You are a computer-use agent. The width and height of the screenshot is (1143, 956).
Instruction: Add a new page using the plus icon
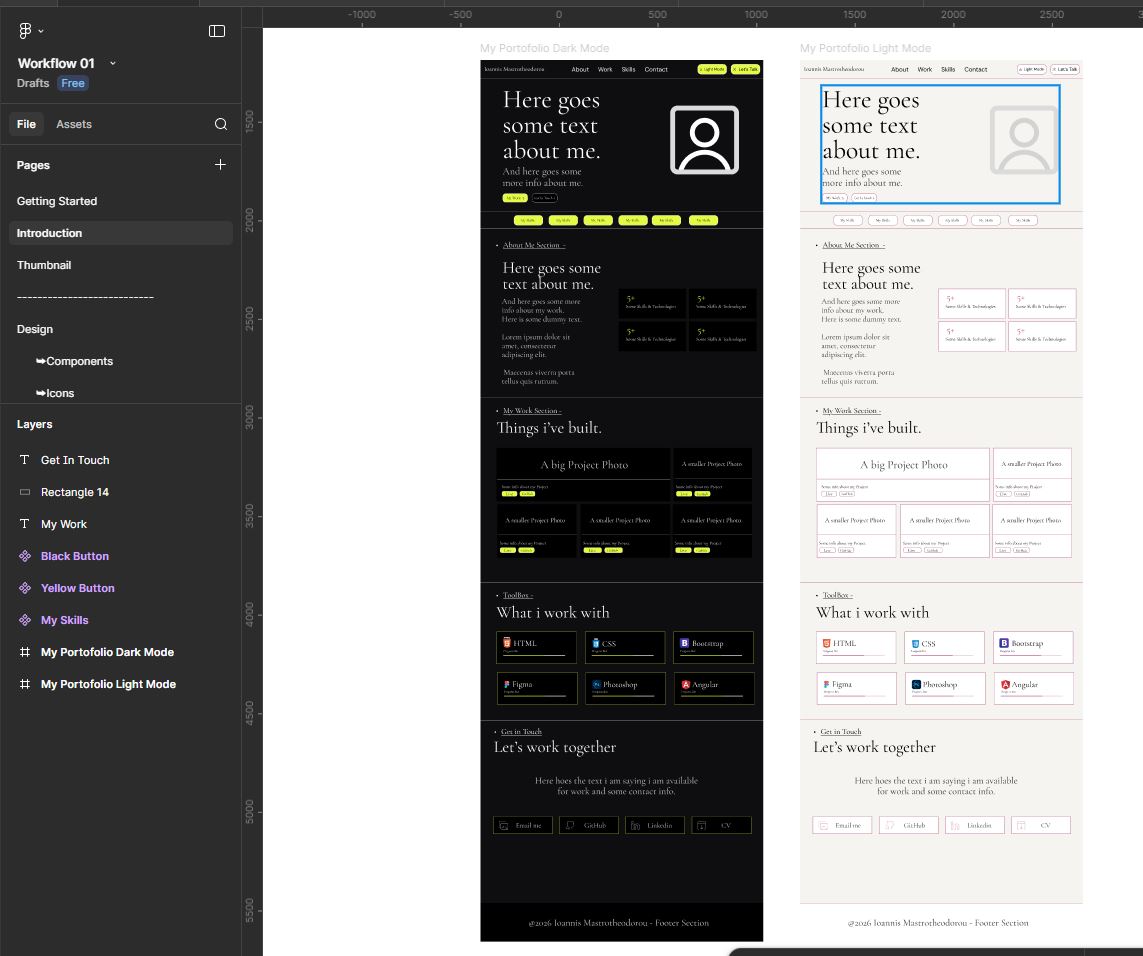pyautogui.click(x=220, y=165)
